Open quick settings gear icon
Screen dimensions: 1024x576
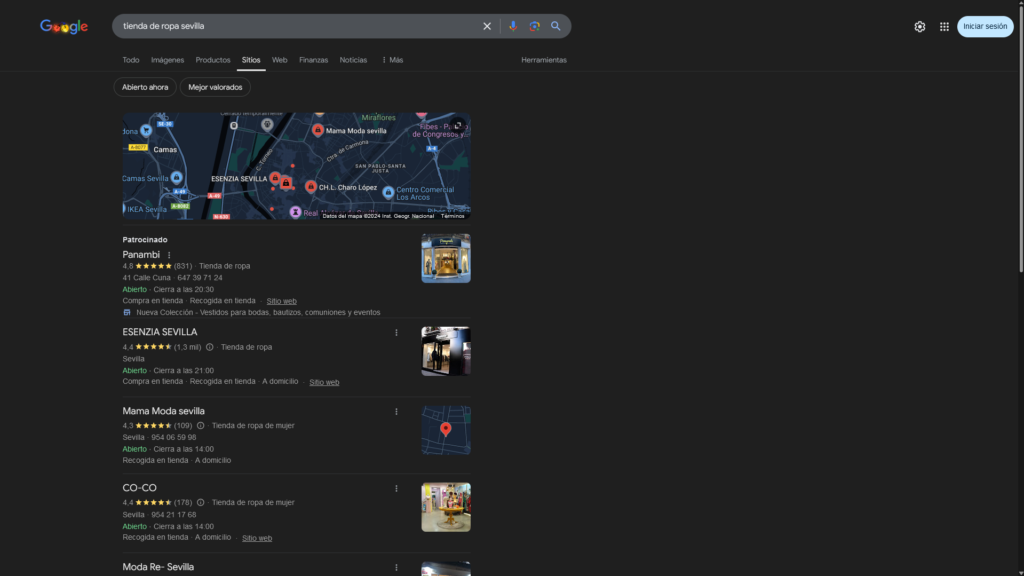pos(920,27)
